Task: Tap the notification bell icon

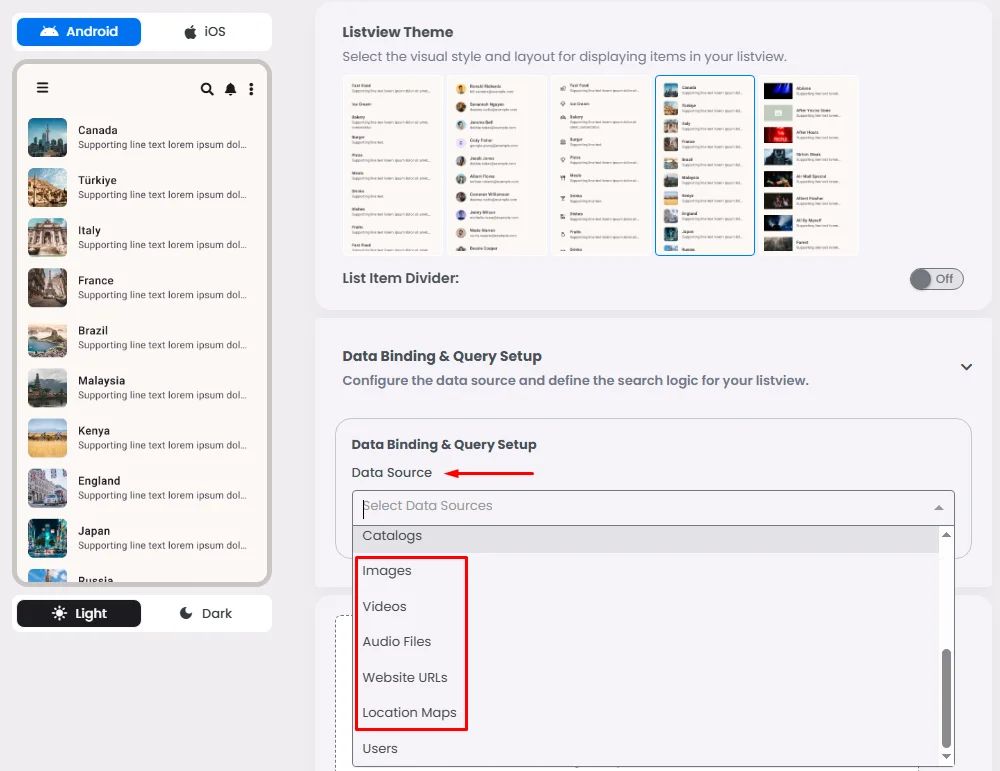Action: tap(230, 89)
